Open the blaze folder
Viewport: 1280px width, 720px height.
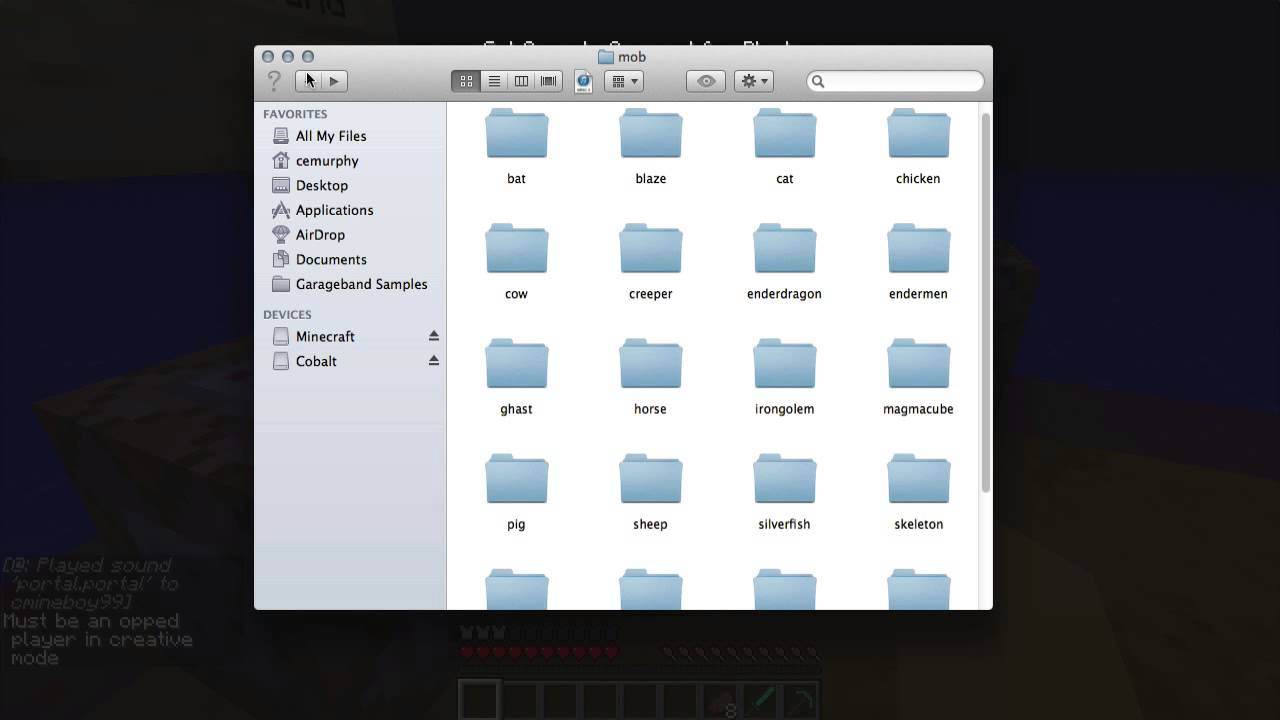coord(650,134)
